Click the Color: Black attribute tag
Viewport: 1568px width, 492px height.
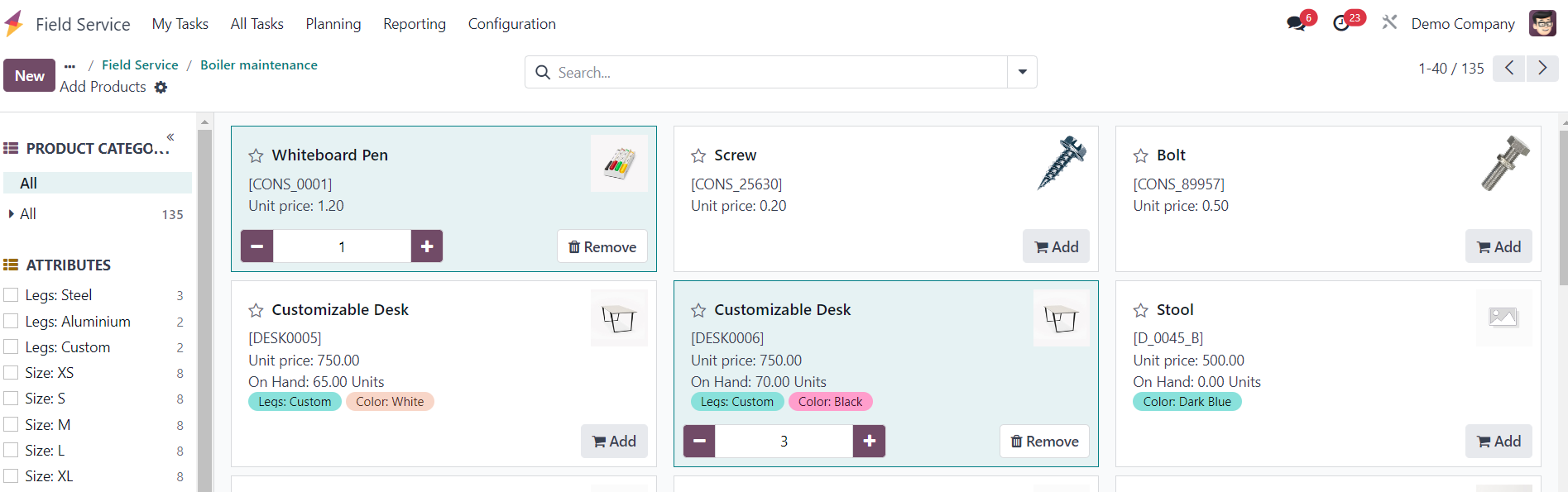830,402
